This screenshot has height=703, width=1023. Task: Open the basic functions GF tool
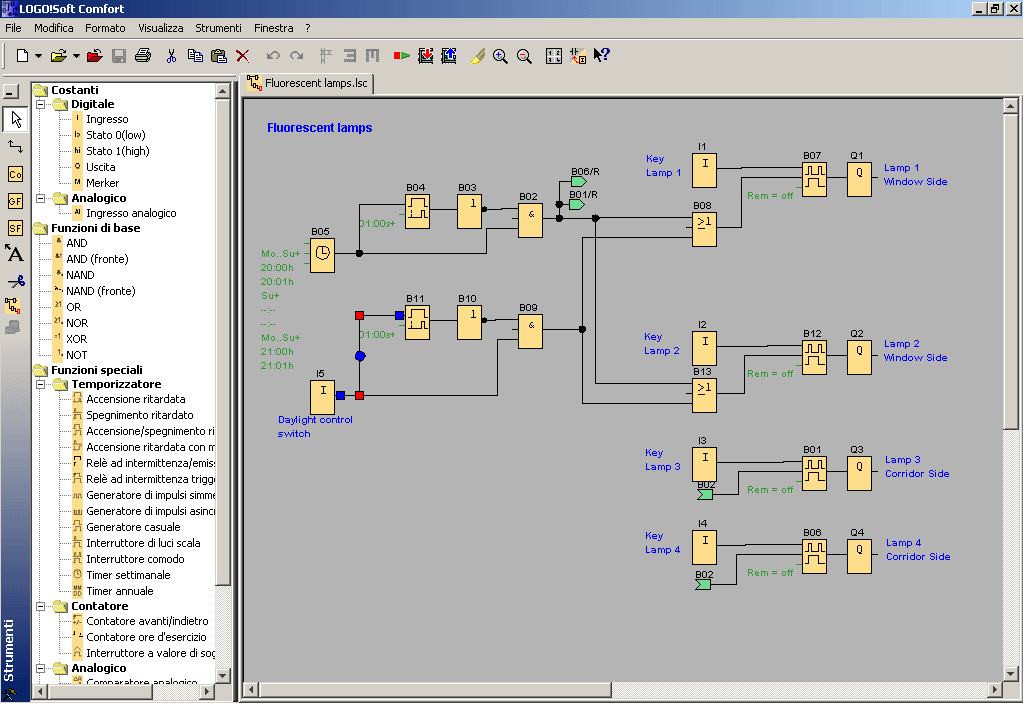point(15,201)
